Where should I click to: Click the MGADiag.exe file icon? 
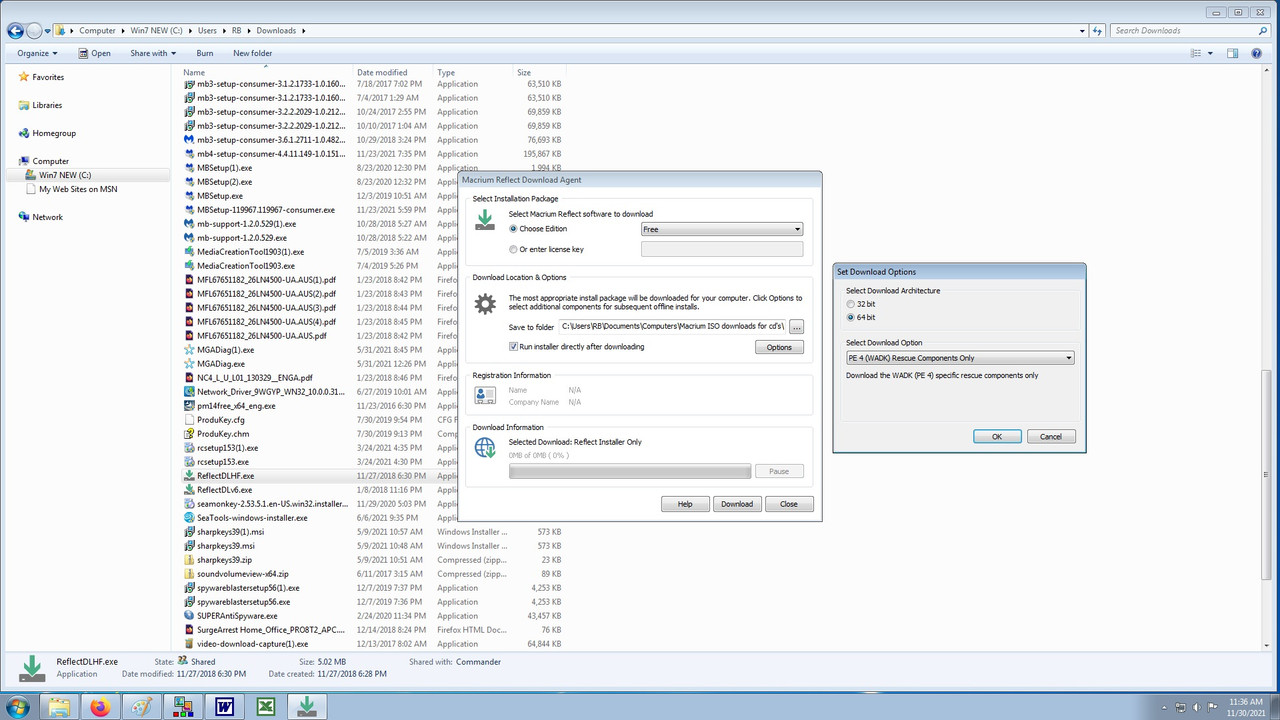(x=189, y=364)
